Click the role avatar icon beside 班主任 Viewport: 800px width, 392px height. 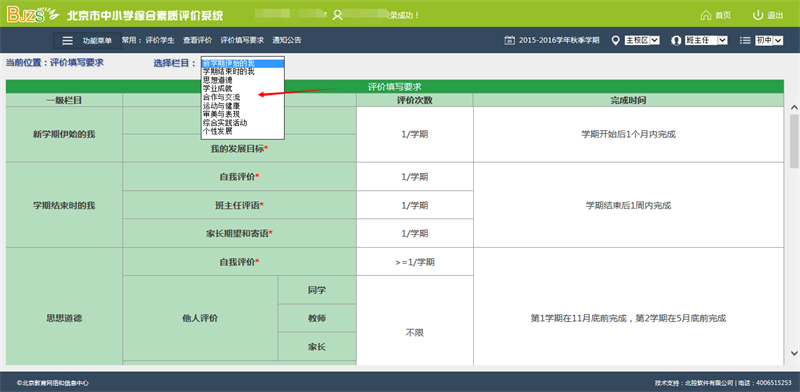[677, 40]
